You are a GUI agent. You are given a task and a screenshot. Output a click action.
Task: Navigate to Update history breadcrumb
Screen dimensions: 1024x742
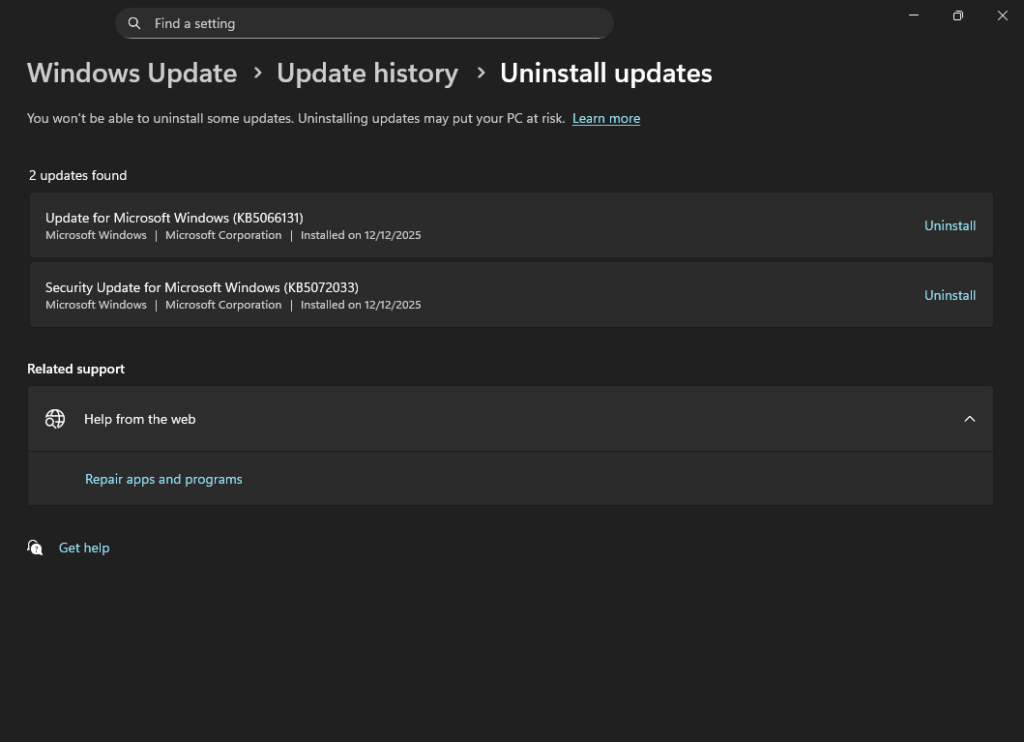pyautogui.click(x=367, y=73)
